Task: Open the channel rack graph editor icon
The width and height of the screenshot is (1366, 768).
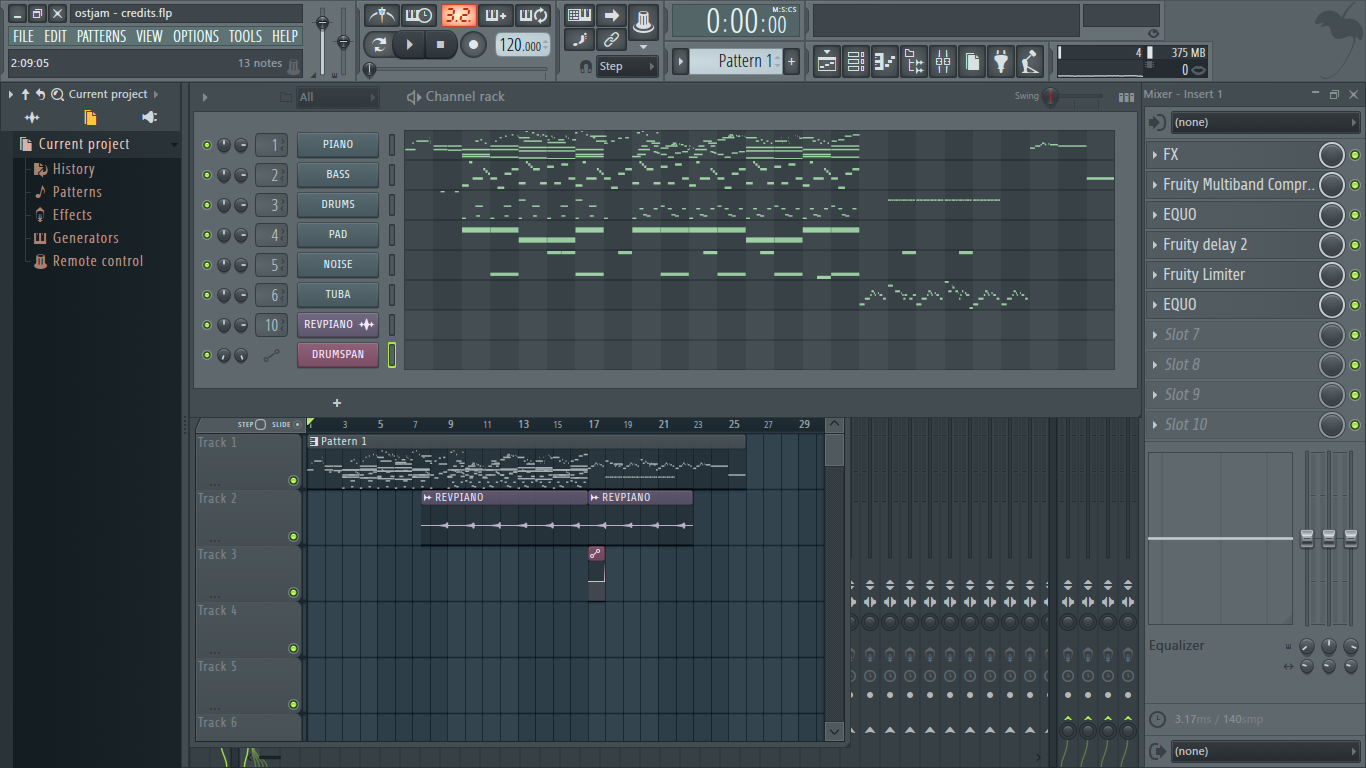Action: [1126, 97]
